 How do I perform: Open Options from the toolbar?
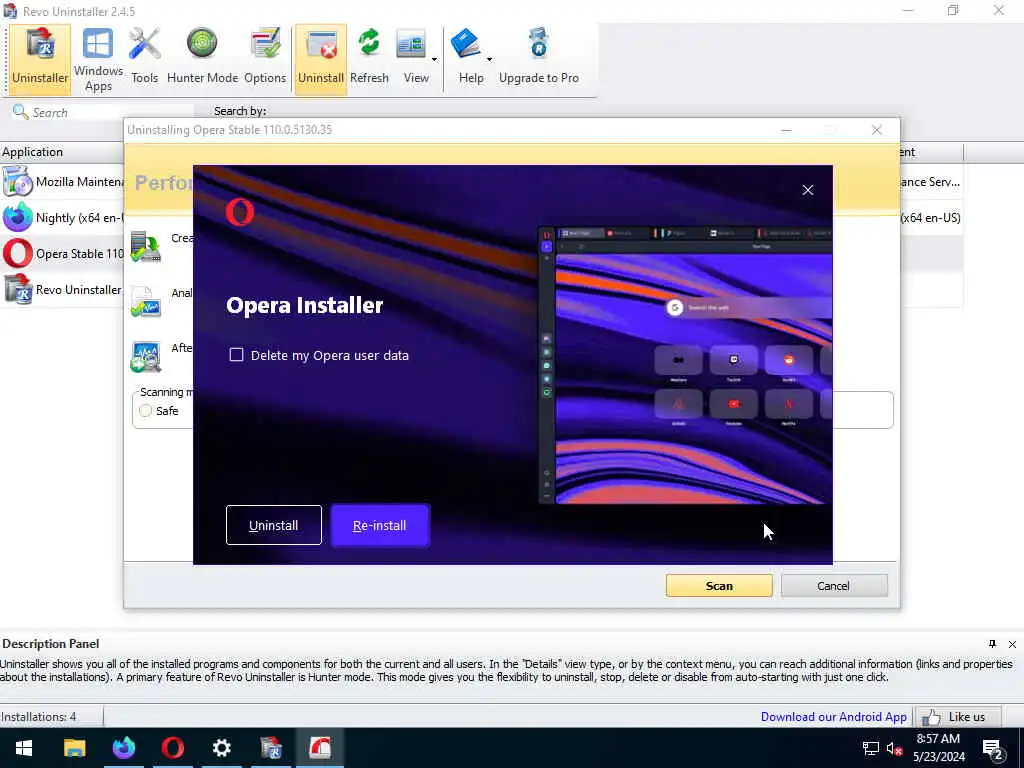[x=265, y=57]
